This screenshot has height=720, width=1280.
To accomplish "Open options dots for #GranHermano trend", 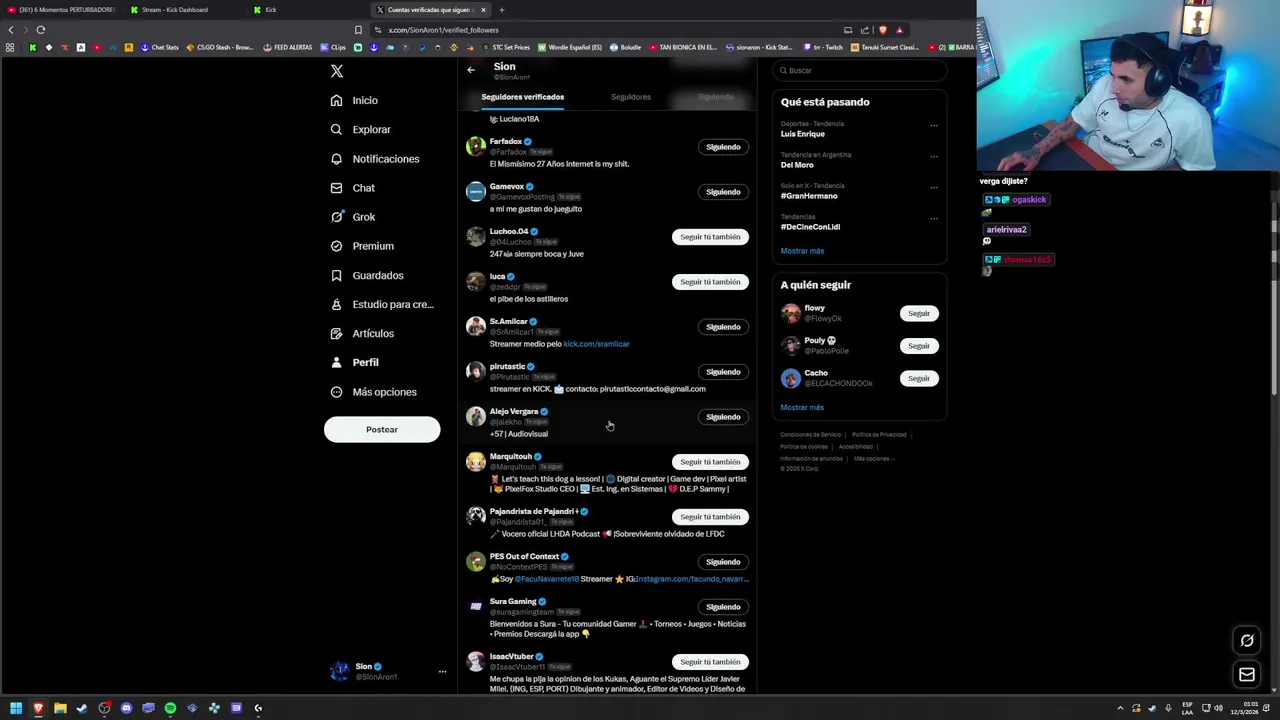I will pyautogui.click(x=934, y=188).
